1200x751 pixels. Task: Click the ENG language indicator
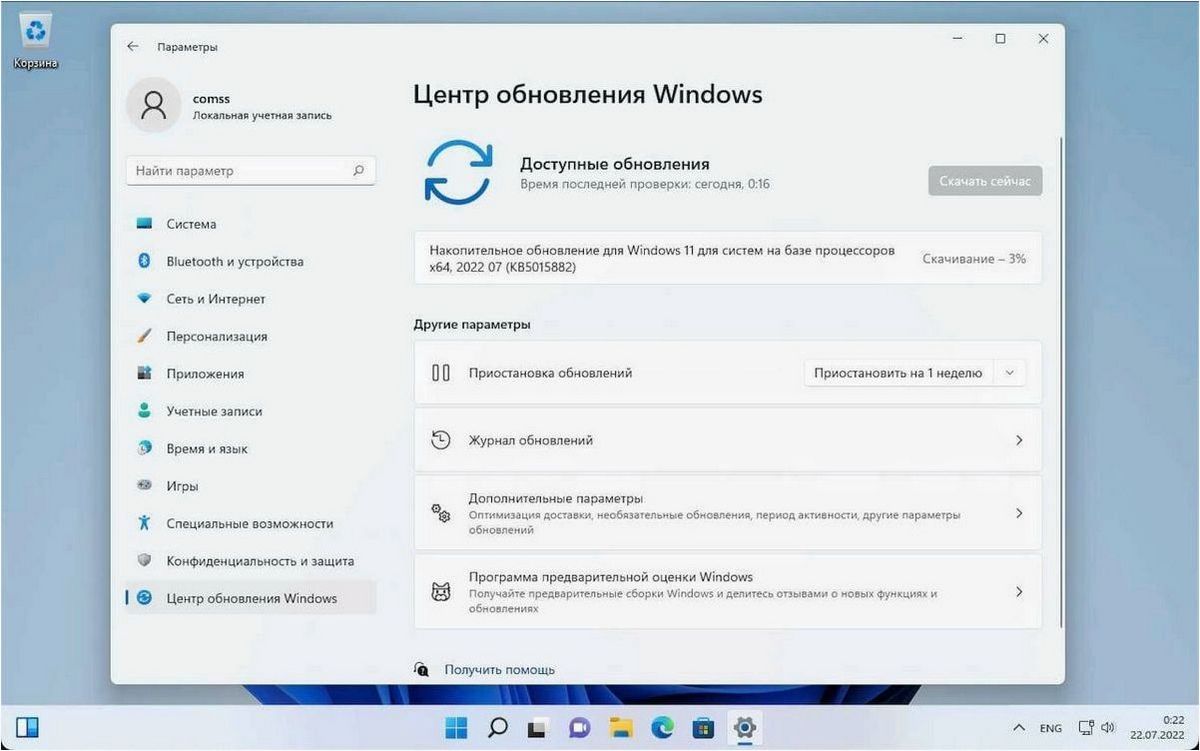[x=1051, y=728]
